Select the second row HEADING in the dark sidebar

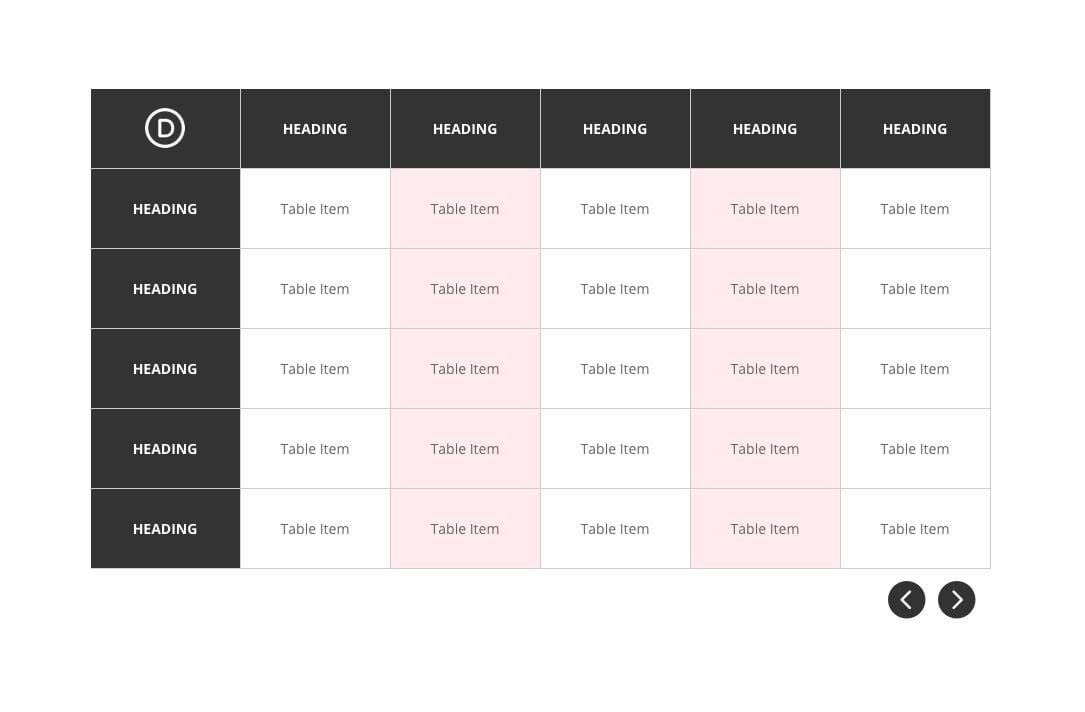(x=165, y=289)
